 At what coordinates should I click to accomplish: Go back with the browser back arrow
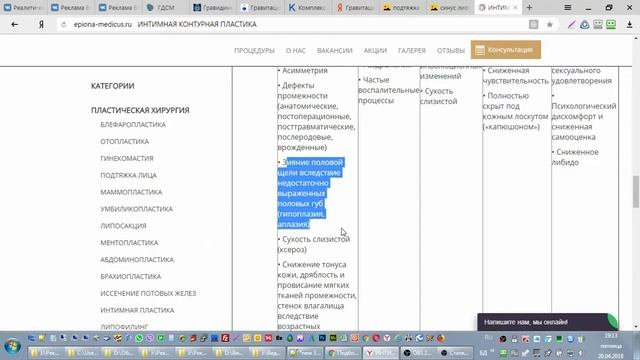click(x=15, y=24)
